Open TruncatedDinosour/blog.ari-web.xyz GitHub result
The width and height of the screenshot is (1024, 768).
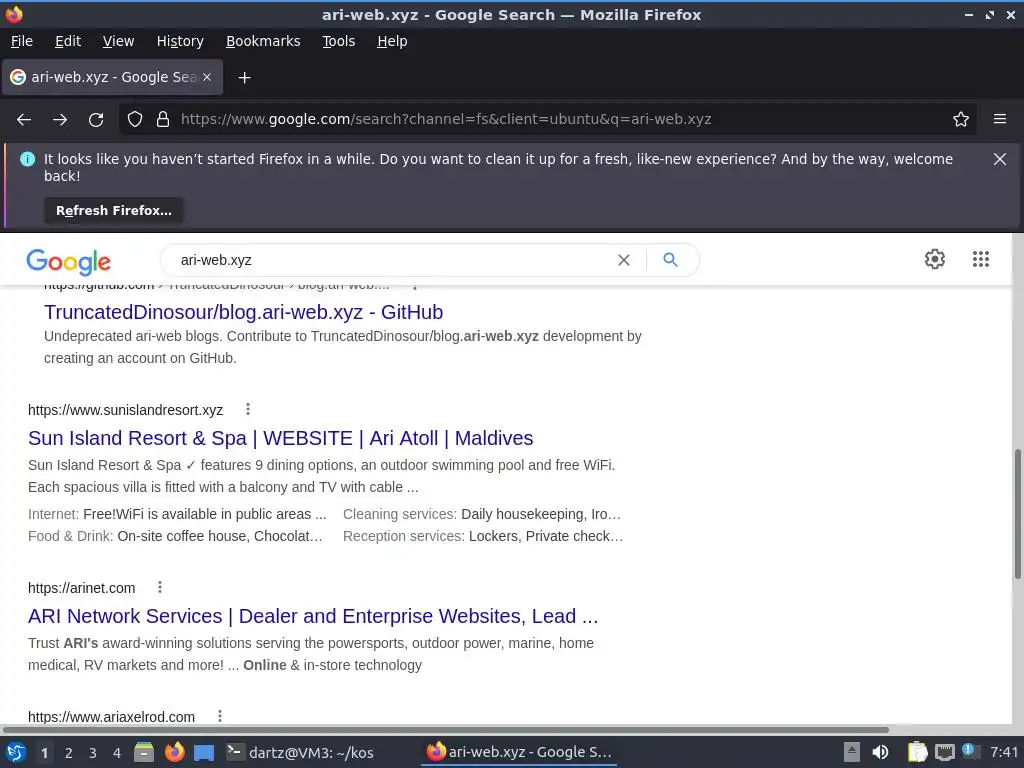[x=244, y=312]
